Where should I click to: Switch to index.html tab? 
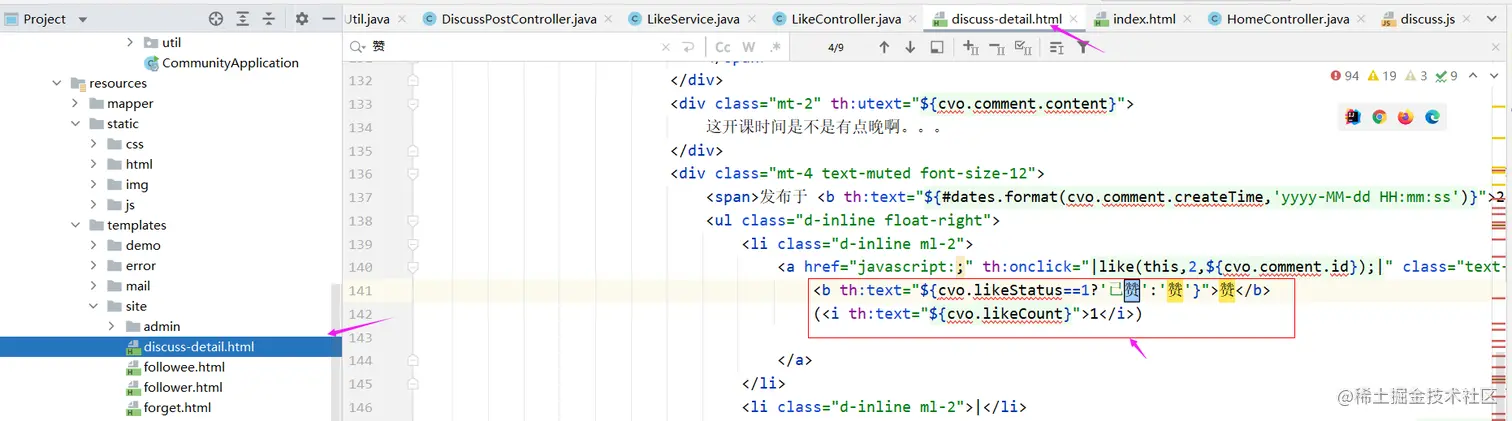(x=1135, y=19)
